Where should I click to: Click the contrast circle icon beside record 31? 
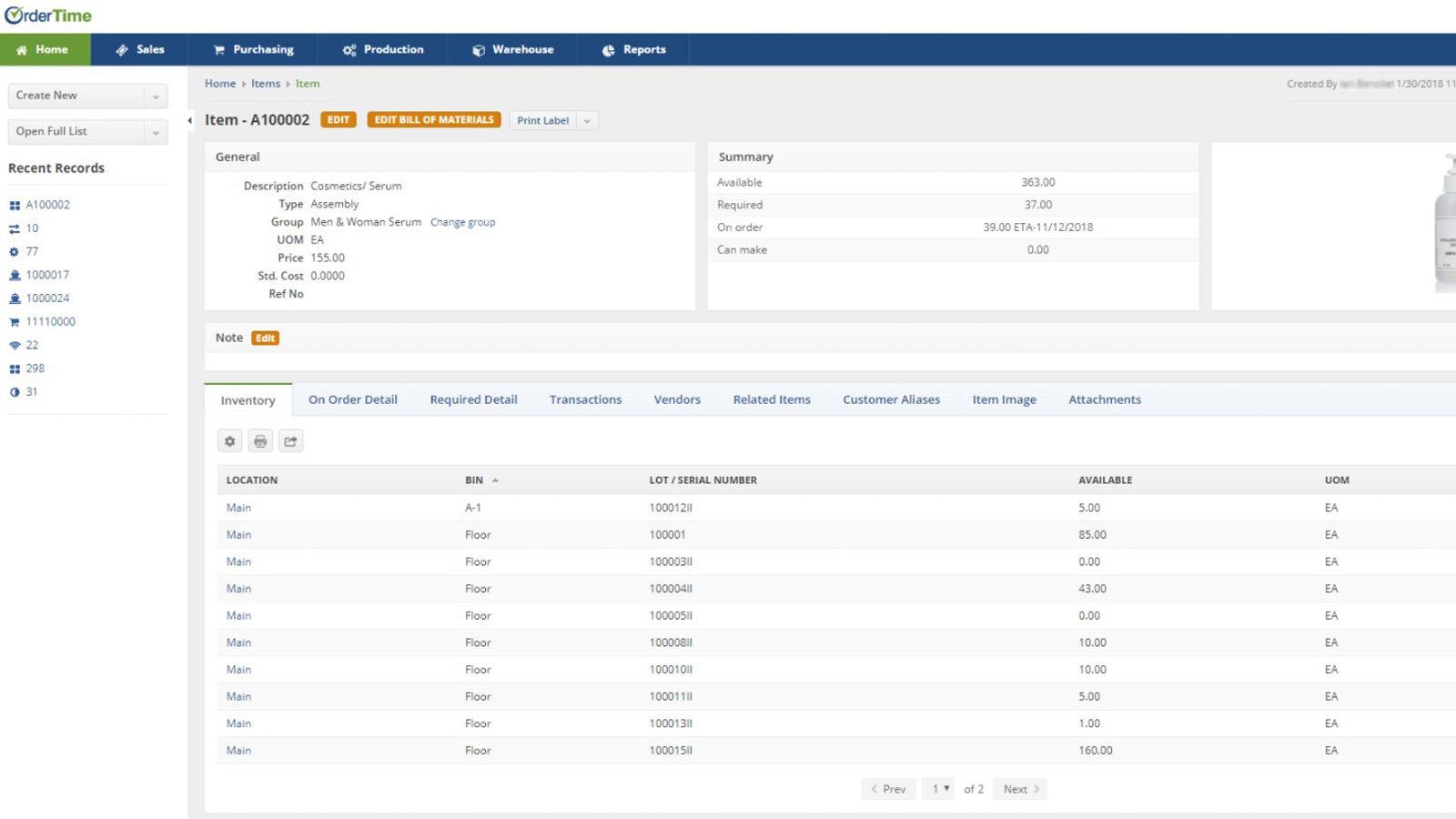pyautogui.click(x=14, y=391)
